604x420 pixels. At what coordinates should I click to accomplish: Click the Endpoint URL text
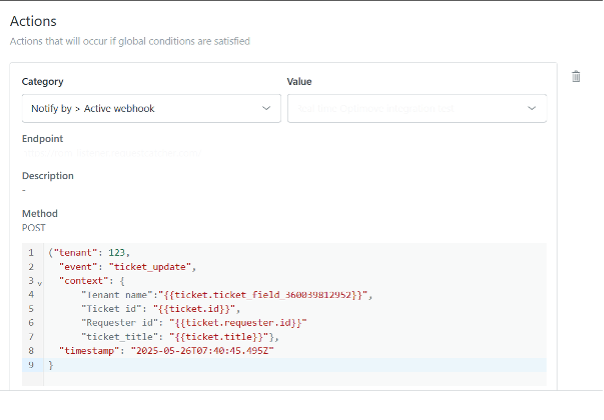point(112,153)
